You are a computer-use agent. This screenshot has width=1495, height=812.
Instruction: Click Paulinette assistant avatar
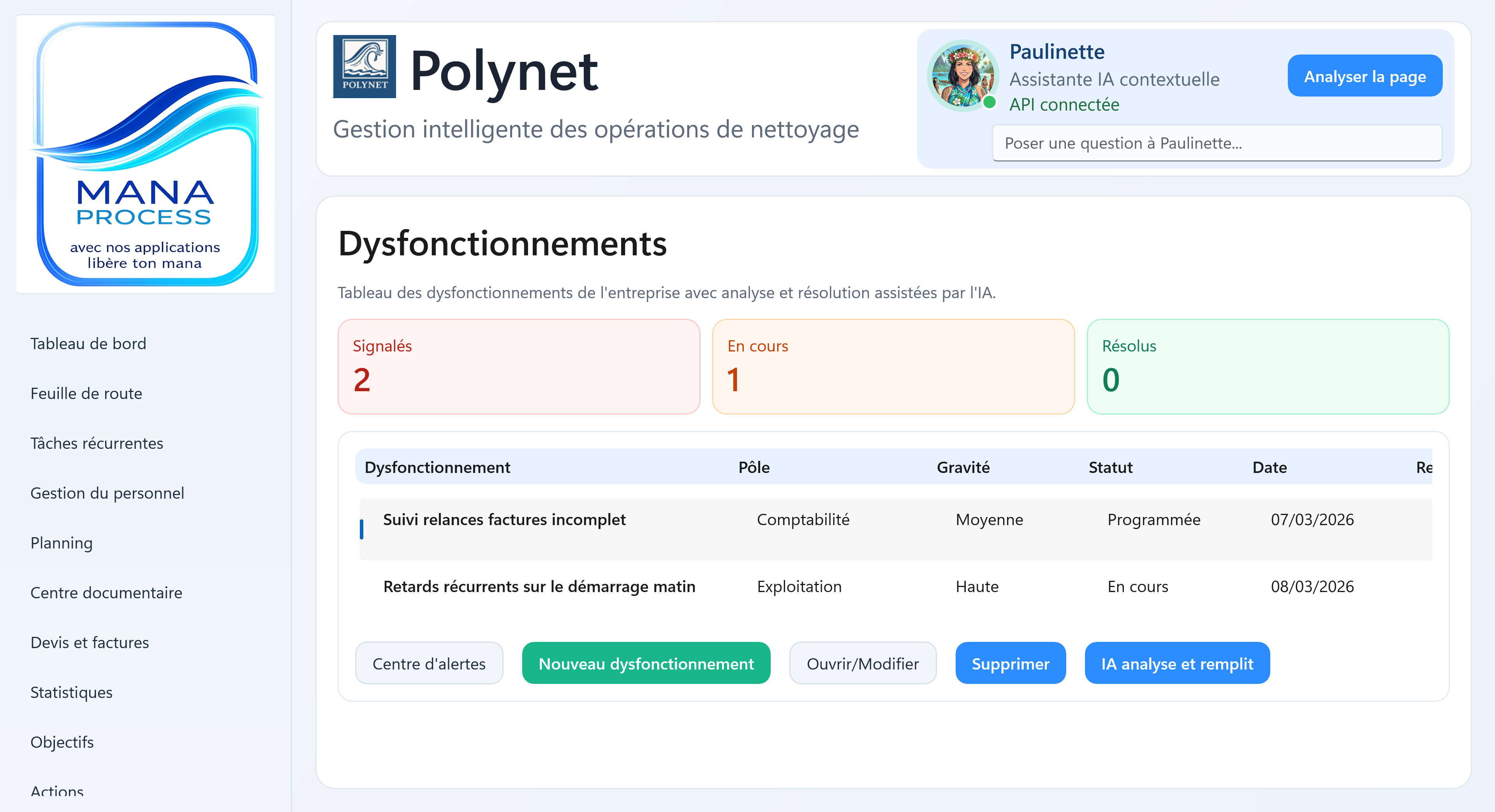point(962,76)
